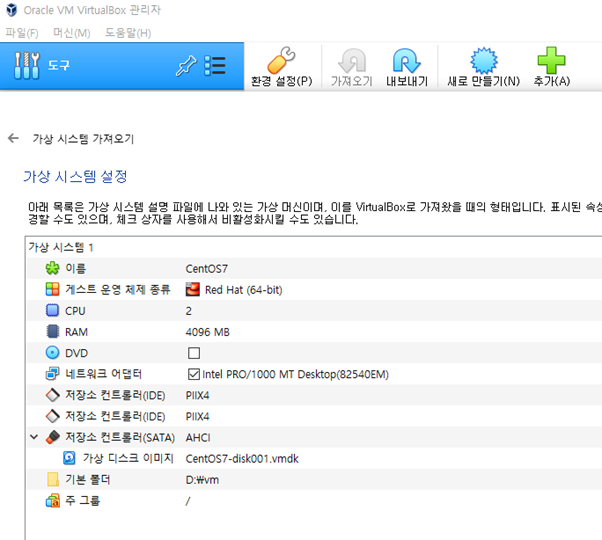This screenshot has height=540, width=602.
Task: Uncheck the Intel PRO/1000 network adapter checkbox
Action: coord(194,374)
